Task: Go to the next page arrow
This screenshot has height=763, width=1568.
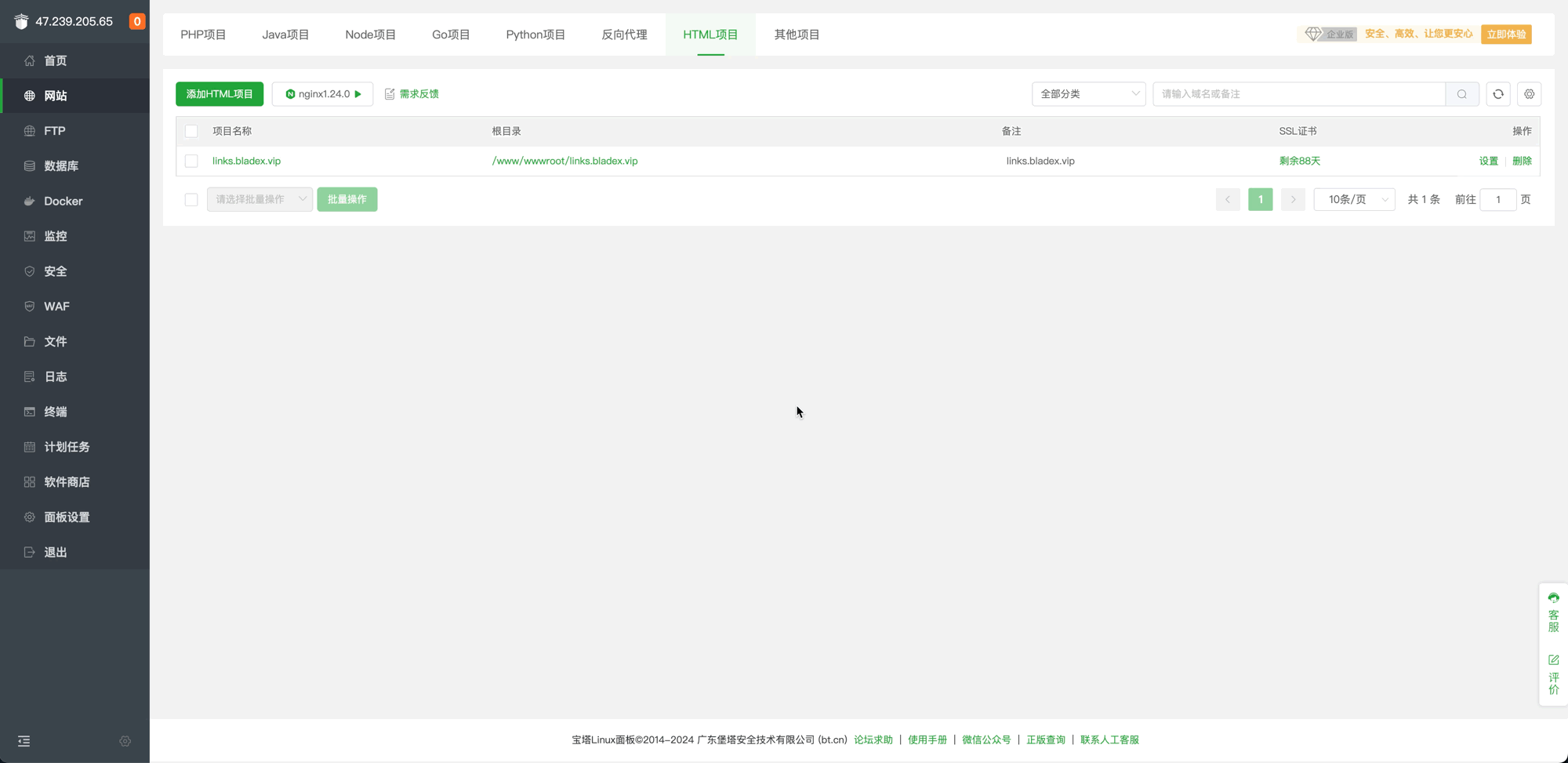Action: tap(1293, 199)
